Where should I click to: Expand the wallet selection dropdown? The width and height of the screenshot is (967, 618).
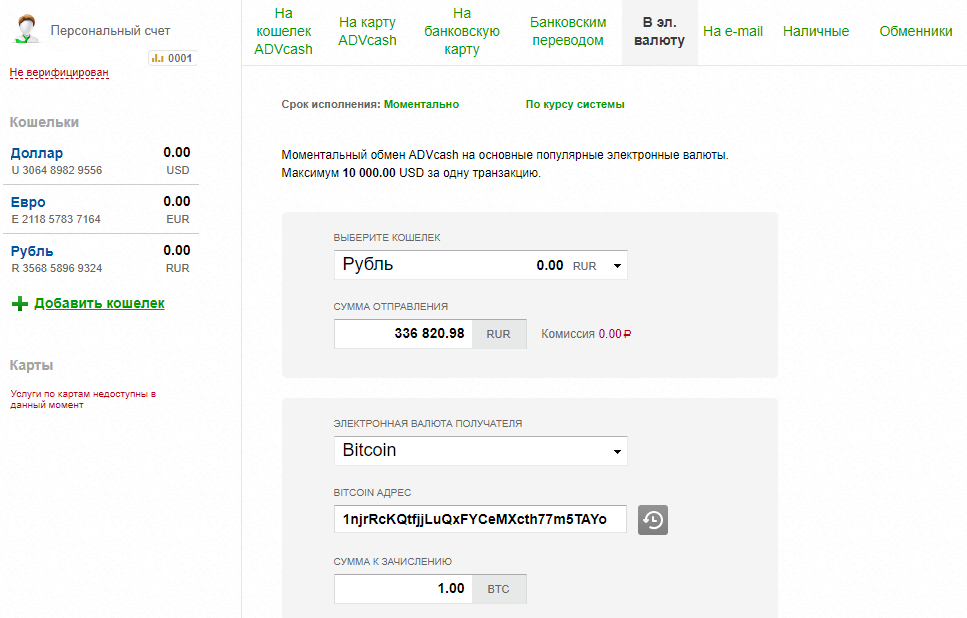[x=480, y=265]
